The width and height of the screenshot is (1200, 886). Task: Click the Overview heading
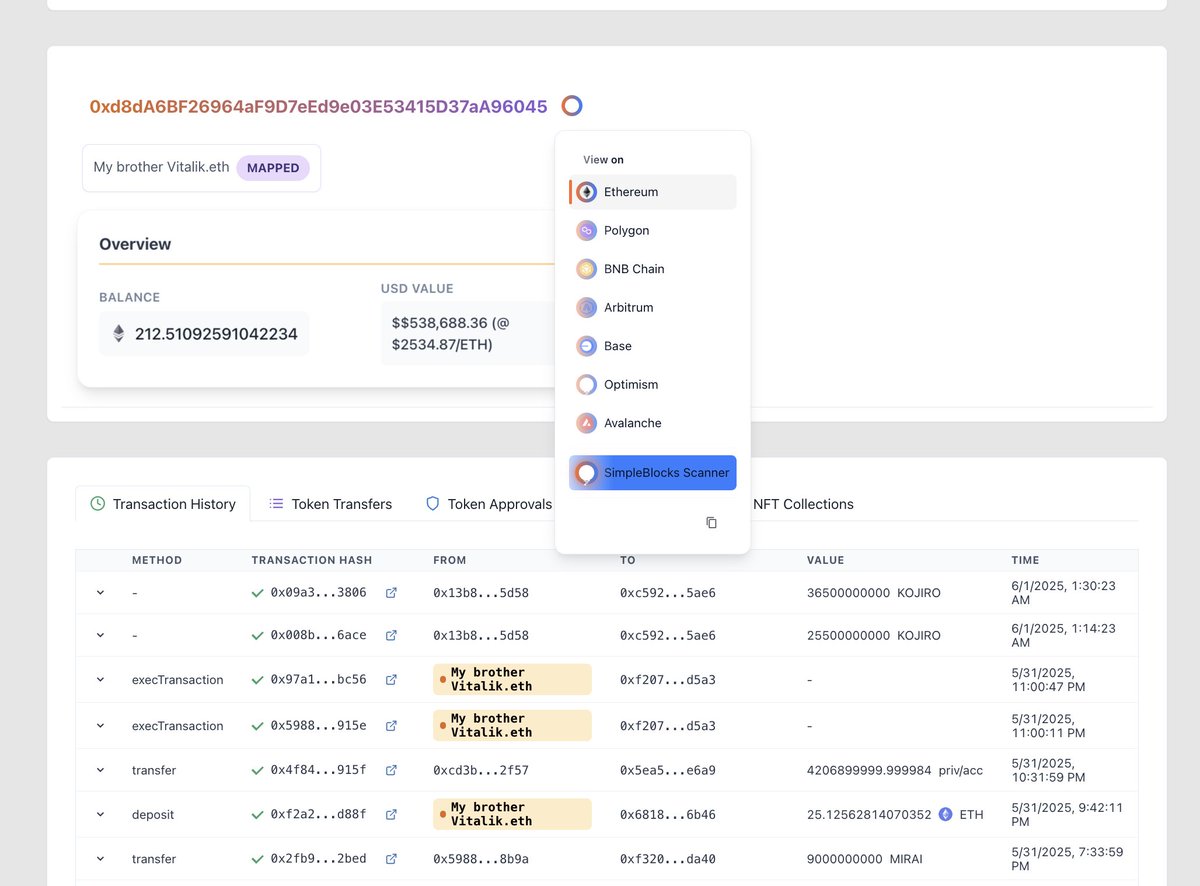point(135,244)
